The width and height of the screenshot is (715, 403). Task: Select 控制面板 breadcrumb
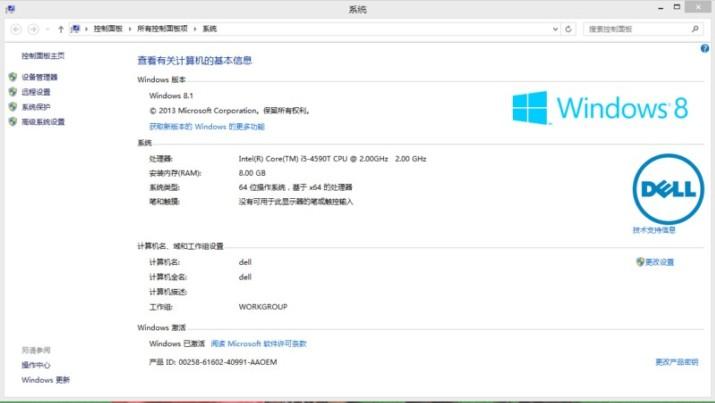(x=108, y=29)
